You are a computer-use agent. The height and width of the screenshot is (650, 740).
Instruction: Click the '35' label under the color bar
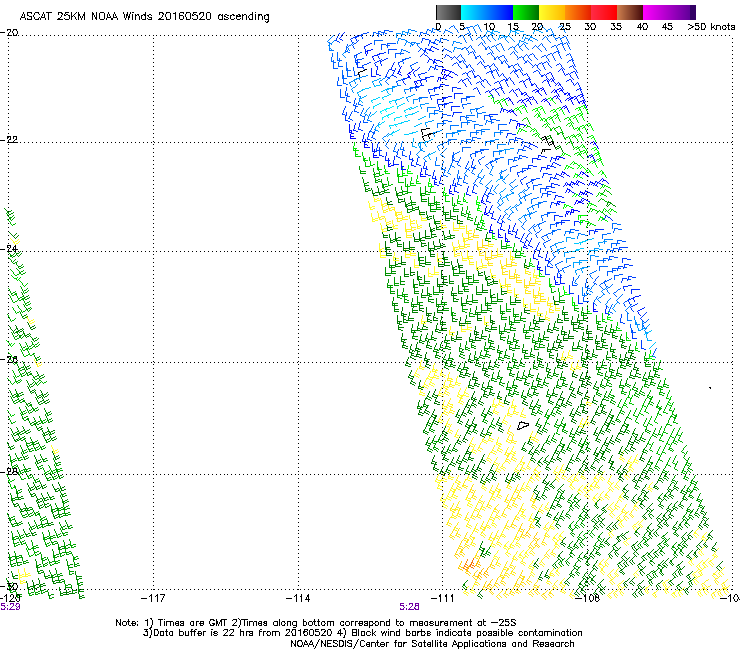(x=616, y=27)
